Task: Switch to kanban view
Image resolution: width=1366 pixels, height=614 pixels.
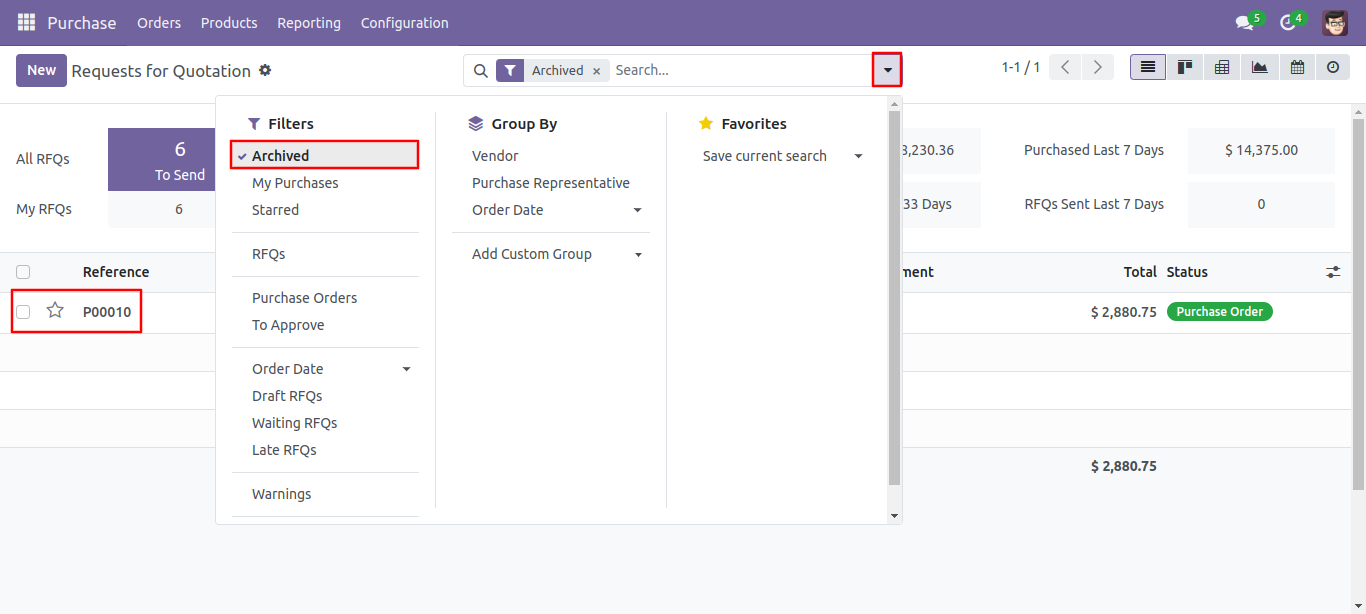Action: [1185, 67]
